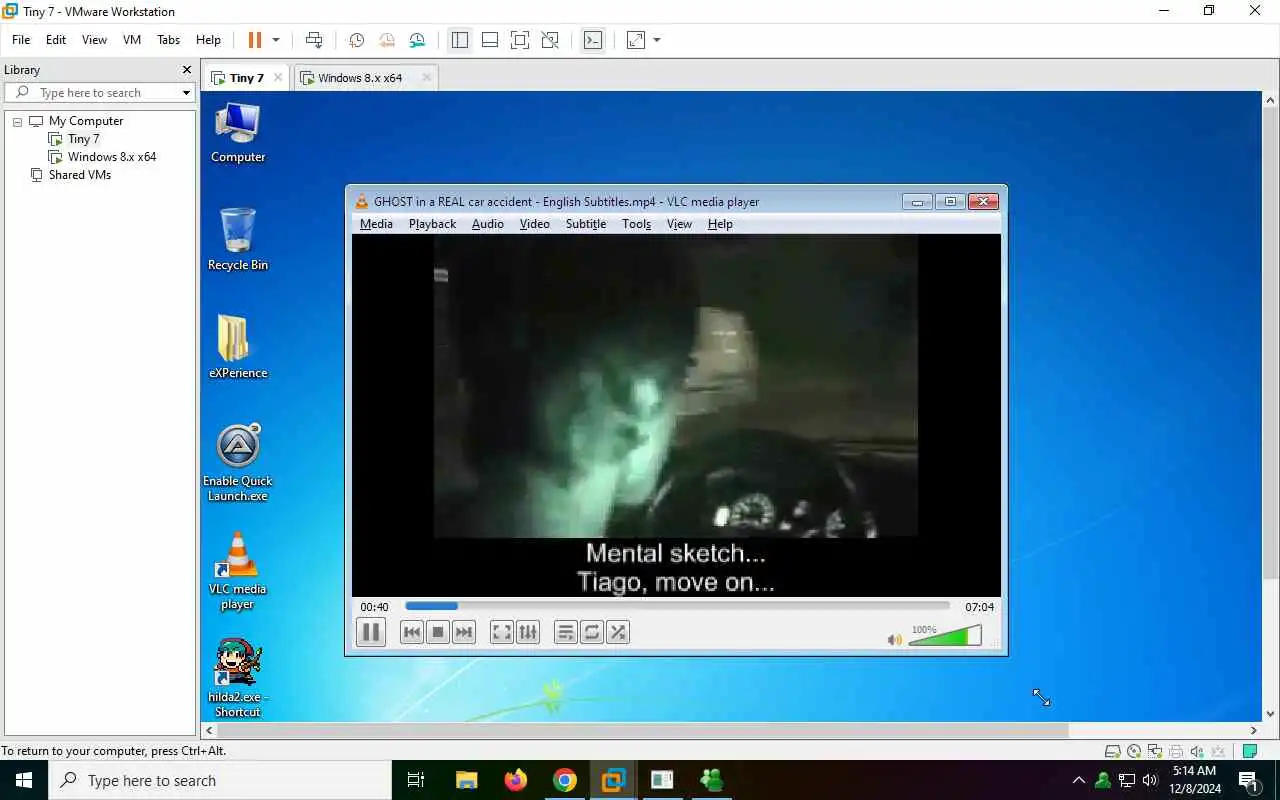Screen dimensions: 1280x800
Task: Click the stretch guest display icon
Action: (636, 40)
